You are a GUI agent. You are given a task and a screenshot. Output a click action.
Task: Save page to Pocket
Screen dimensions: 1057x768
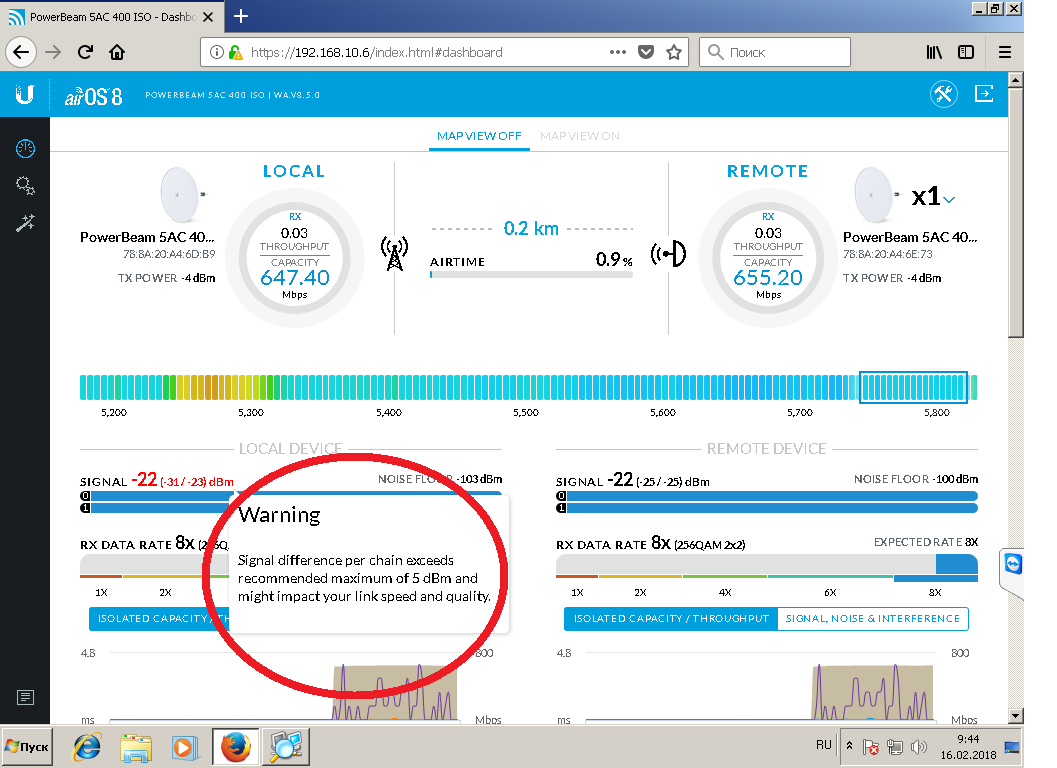pos(646,52)
